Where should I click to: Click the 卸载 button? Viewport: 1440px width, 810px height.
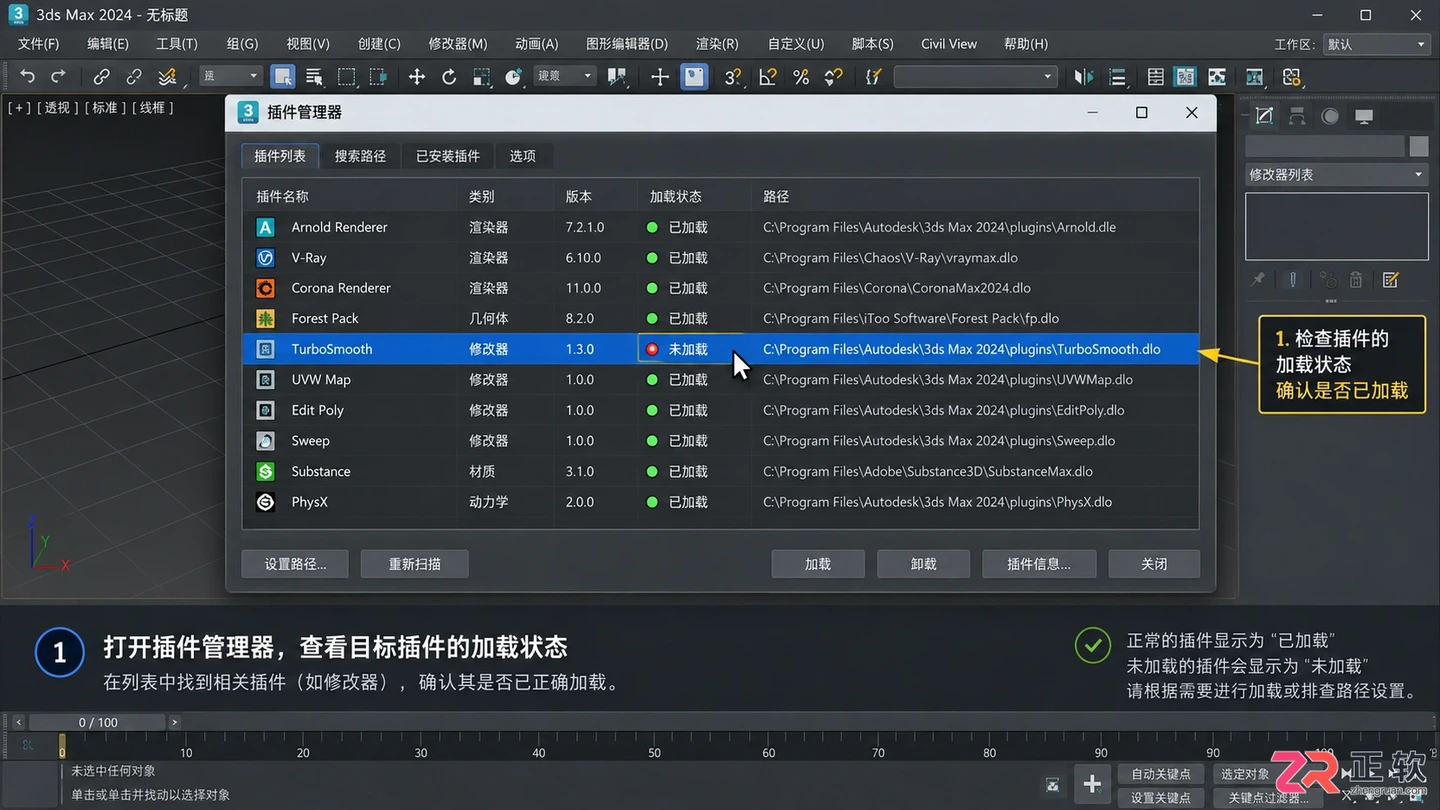click(x=924, y=564)
